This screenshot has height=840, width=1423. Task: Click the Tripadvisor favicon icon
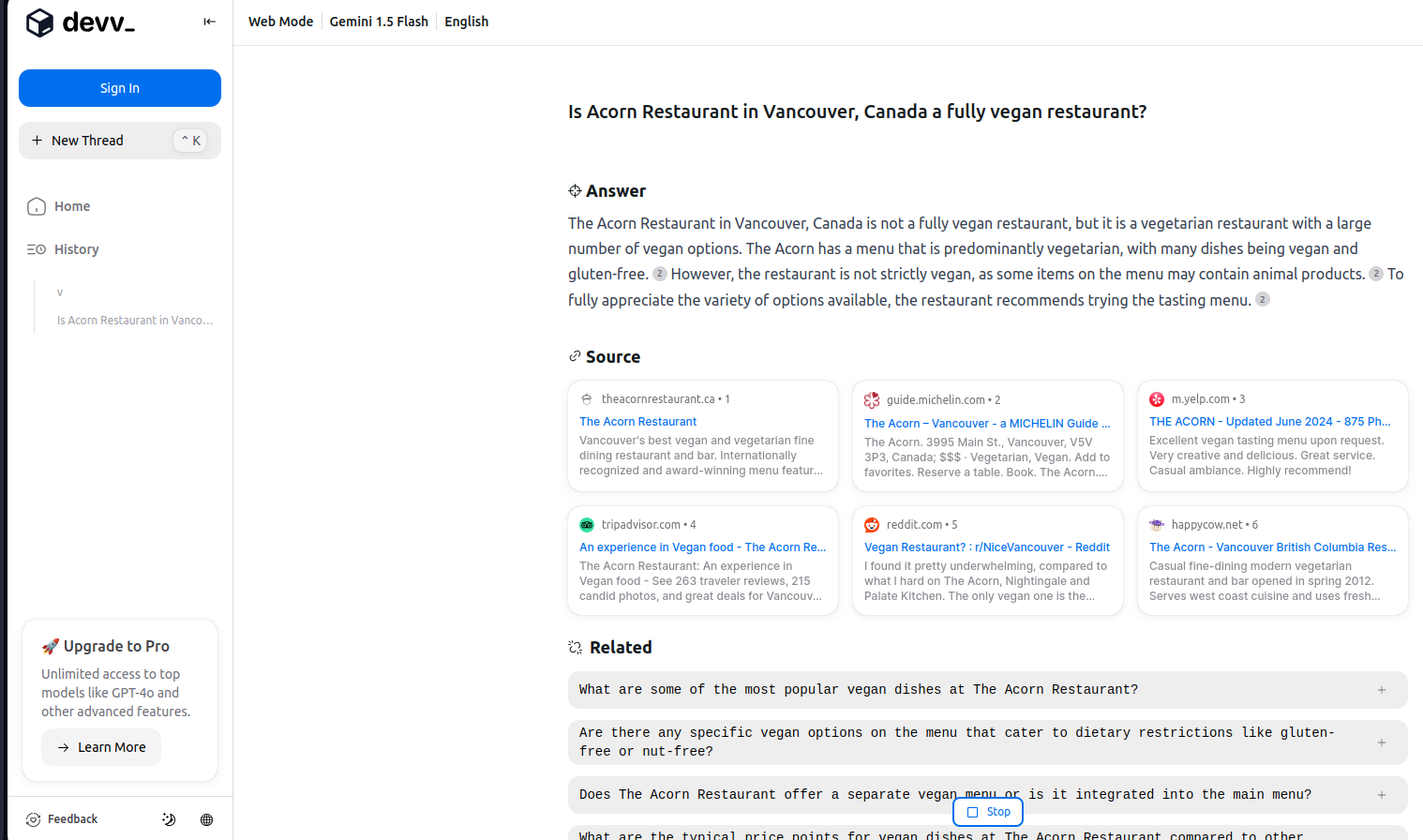[x=587, y=525]
